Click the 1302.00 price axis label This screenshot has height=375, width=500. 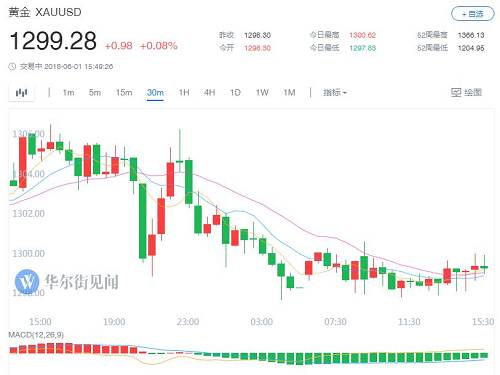click(28, 214)
